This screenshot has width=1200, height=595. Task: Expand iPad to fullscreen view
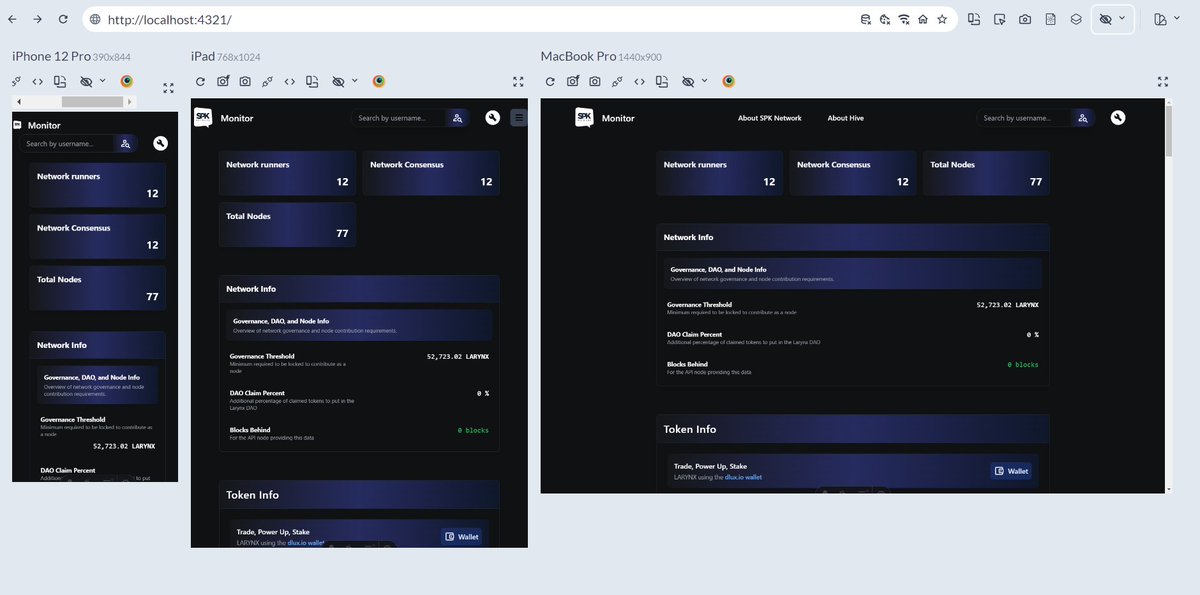coord(518,81)
